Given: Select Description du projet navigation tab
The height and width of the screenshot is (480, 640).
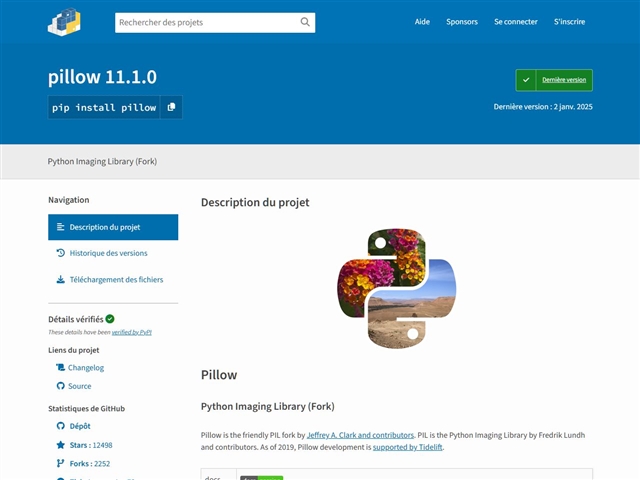Looking at the screenshot, I should point(113,227).
